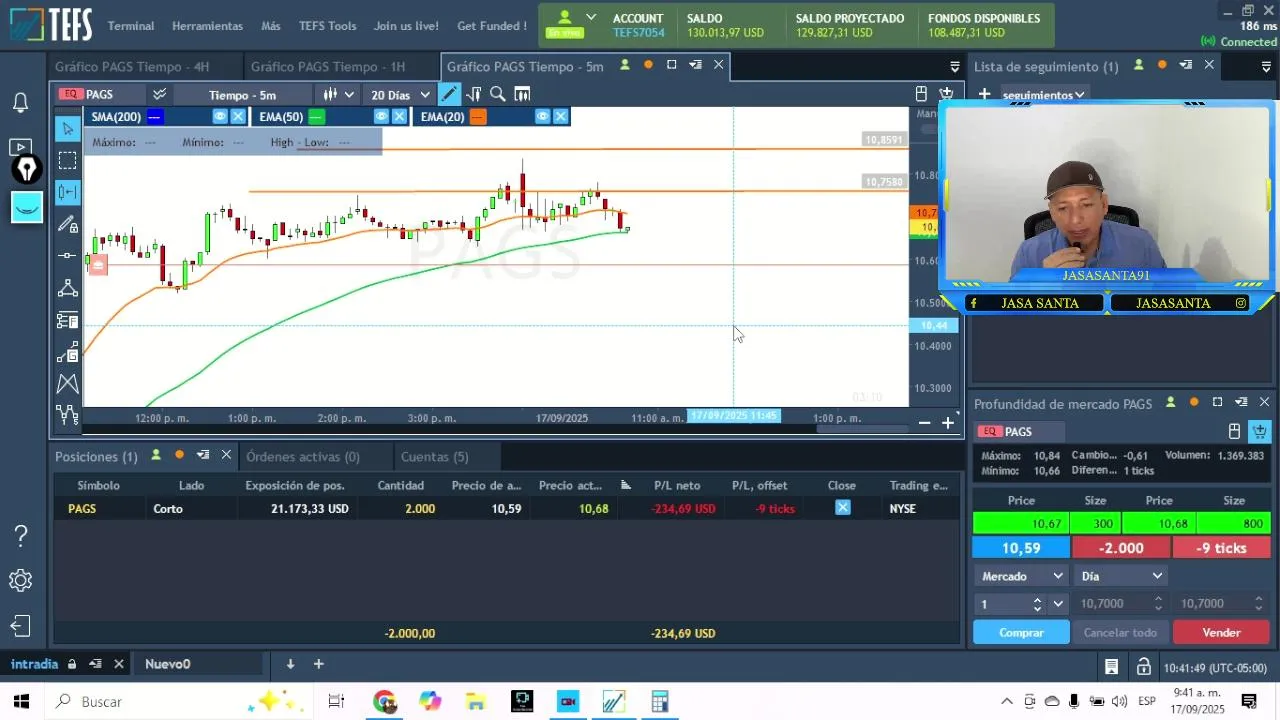Viewport: 1280px width, 720px height.
Task: Open the seguimientos watchlist dropdown
Action: pyautogui.click(x=1043, y=95)
